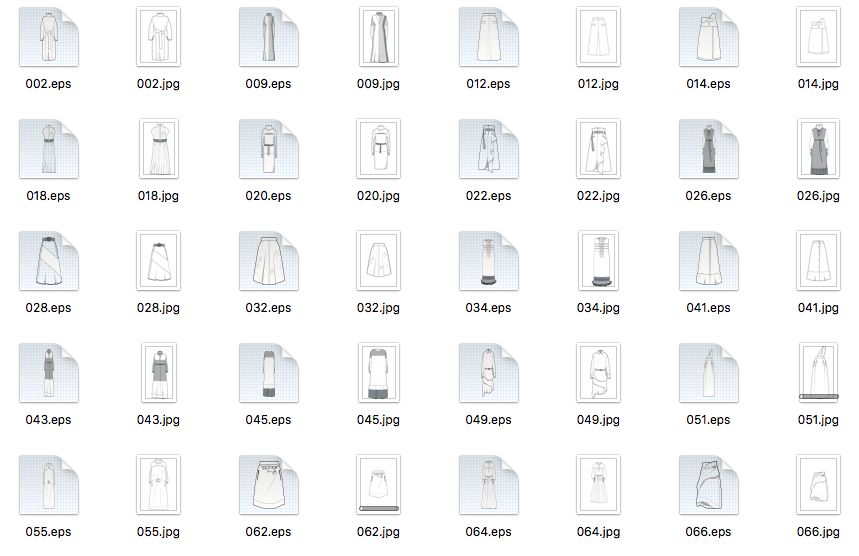Click the file name label "034.jpg"
The height and width of the screenshot is (556, 859).
click(x=598, y=308)
